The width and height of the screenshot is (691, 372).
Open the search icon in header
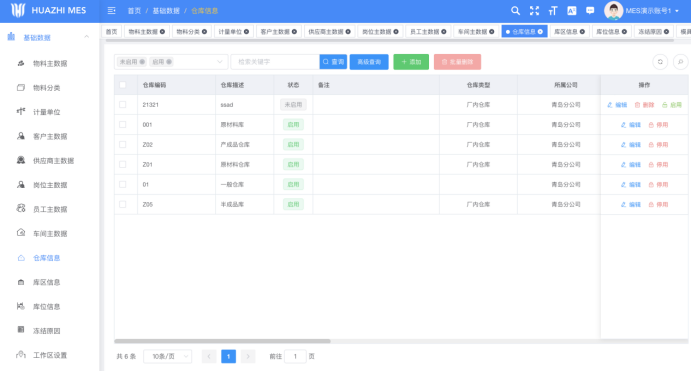click(x=515, y=11)
